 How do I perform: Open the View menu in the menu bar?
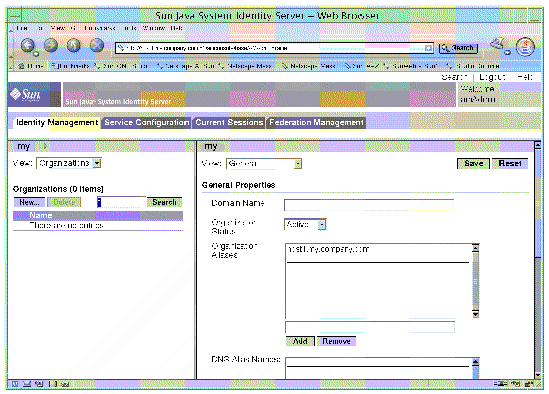(57, 28)
